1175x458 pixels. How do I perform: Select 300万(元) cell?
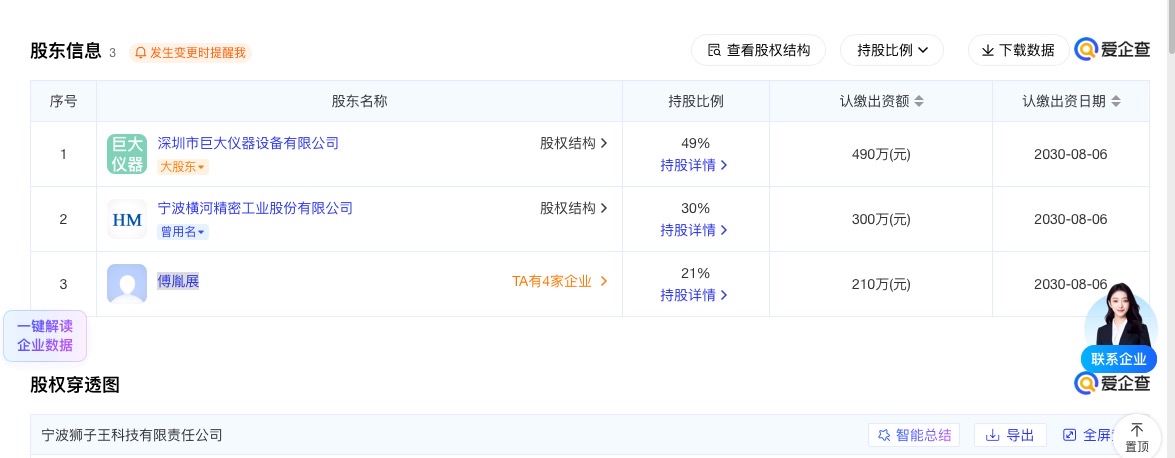tap(881, 220)
